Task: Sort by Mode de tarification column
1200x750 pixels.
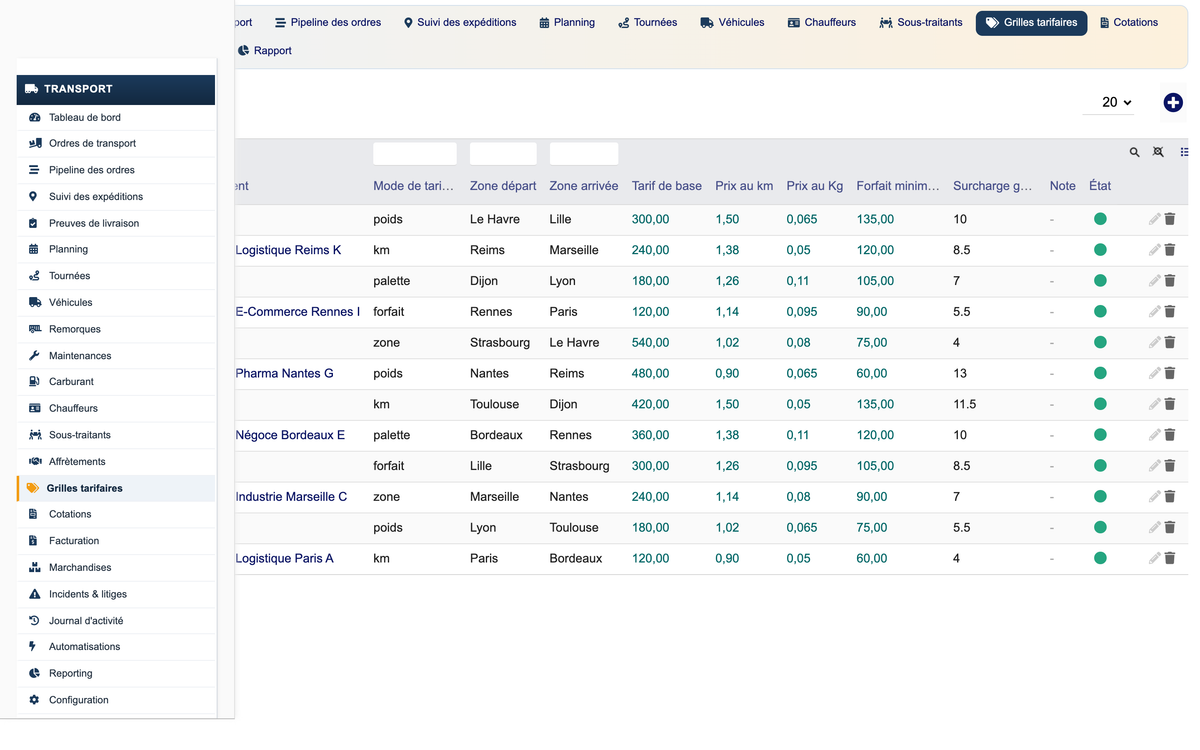Action: pos(413,186)
